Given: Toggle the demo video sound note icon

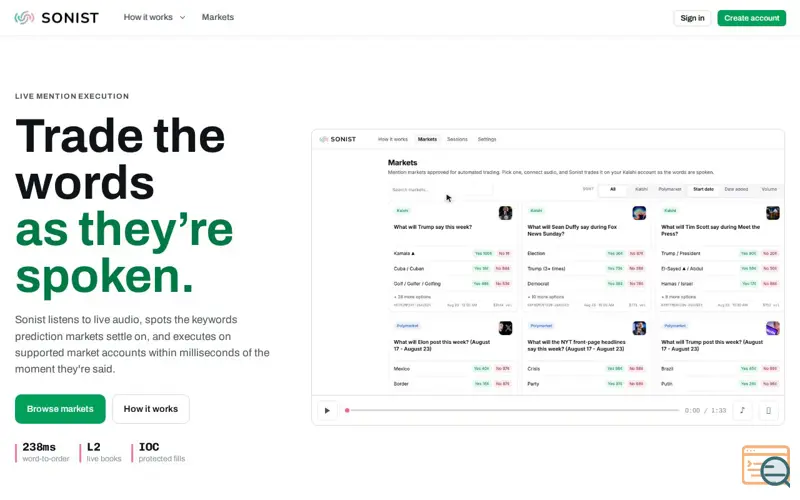Looking at the screenshot, I should [742, 410].
